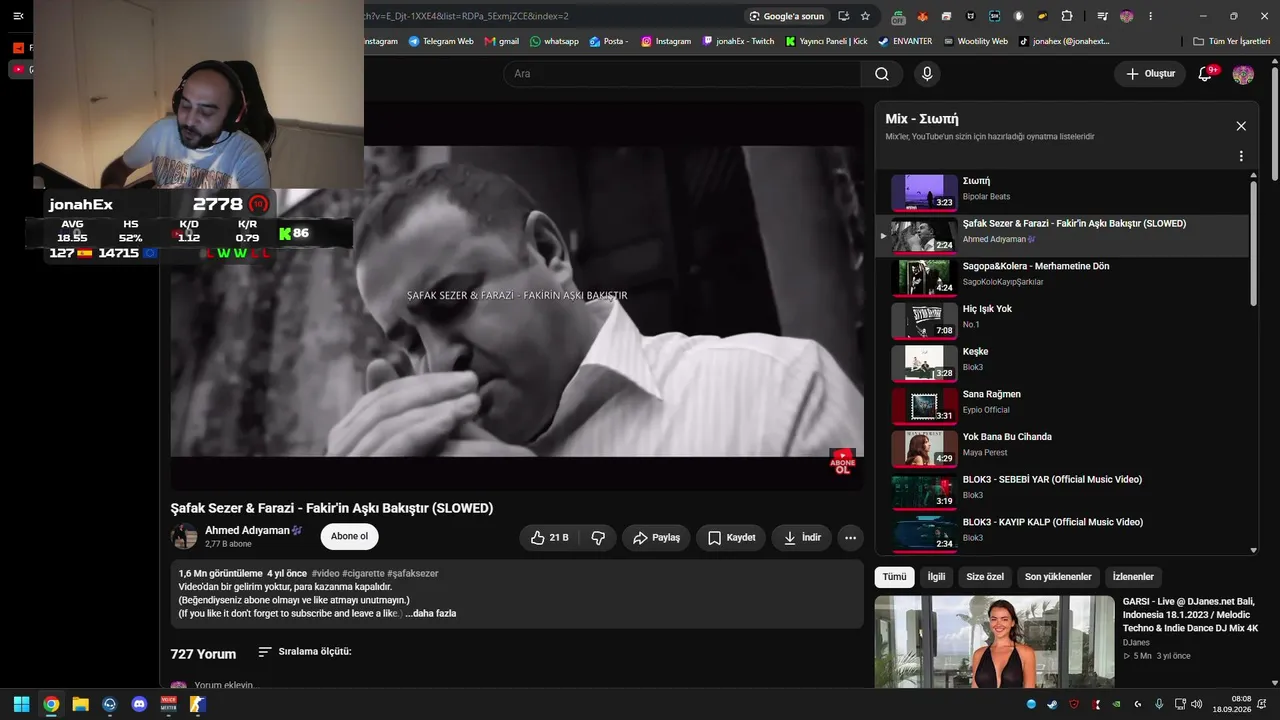Open the jonahex TikTok bookmark

coord(1064,41)
